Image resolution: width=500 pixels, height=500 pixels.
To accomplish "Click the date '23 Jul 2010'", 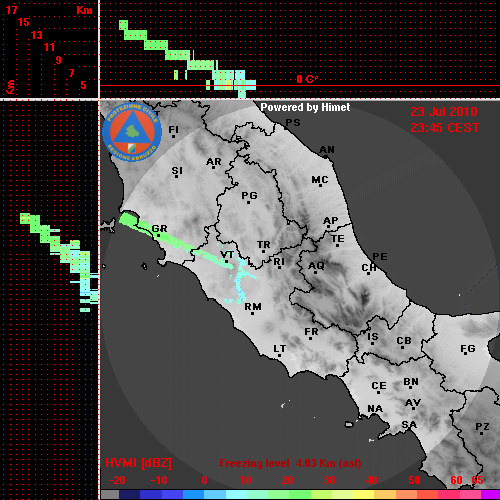I will 444,112.
